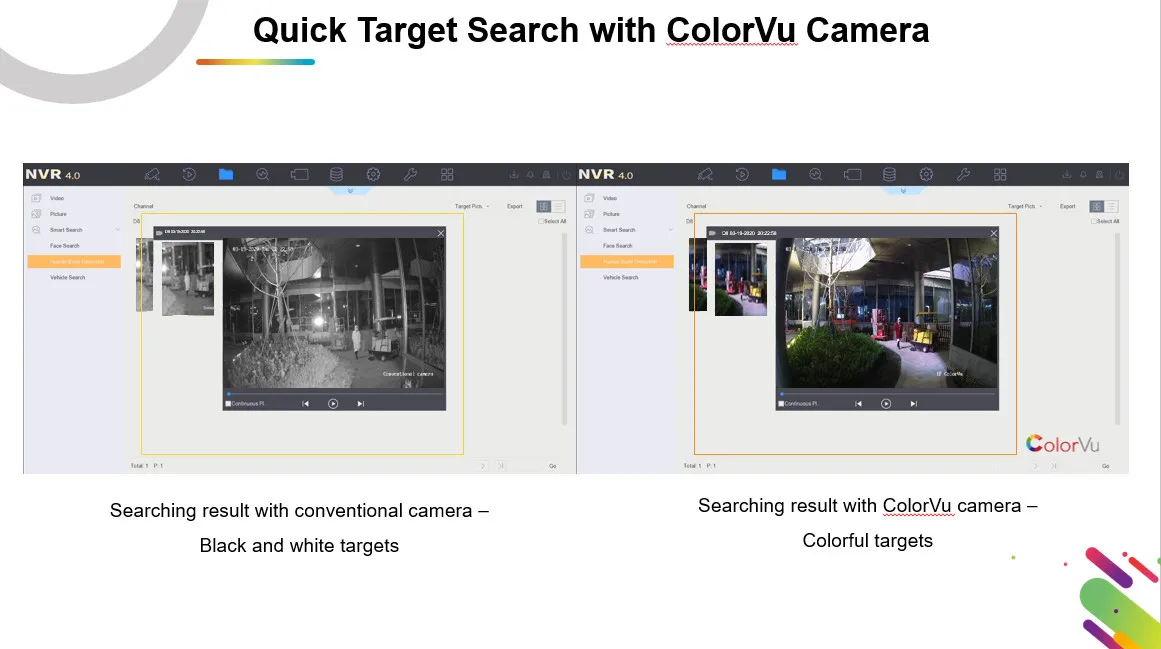Open playback icon in right ColorVu NVR
Screen dimensions: 1161x649
pyautogui.click(x=742, y=175)
